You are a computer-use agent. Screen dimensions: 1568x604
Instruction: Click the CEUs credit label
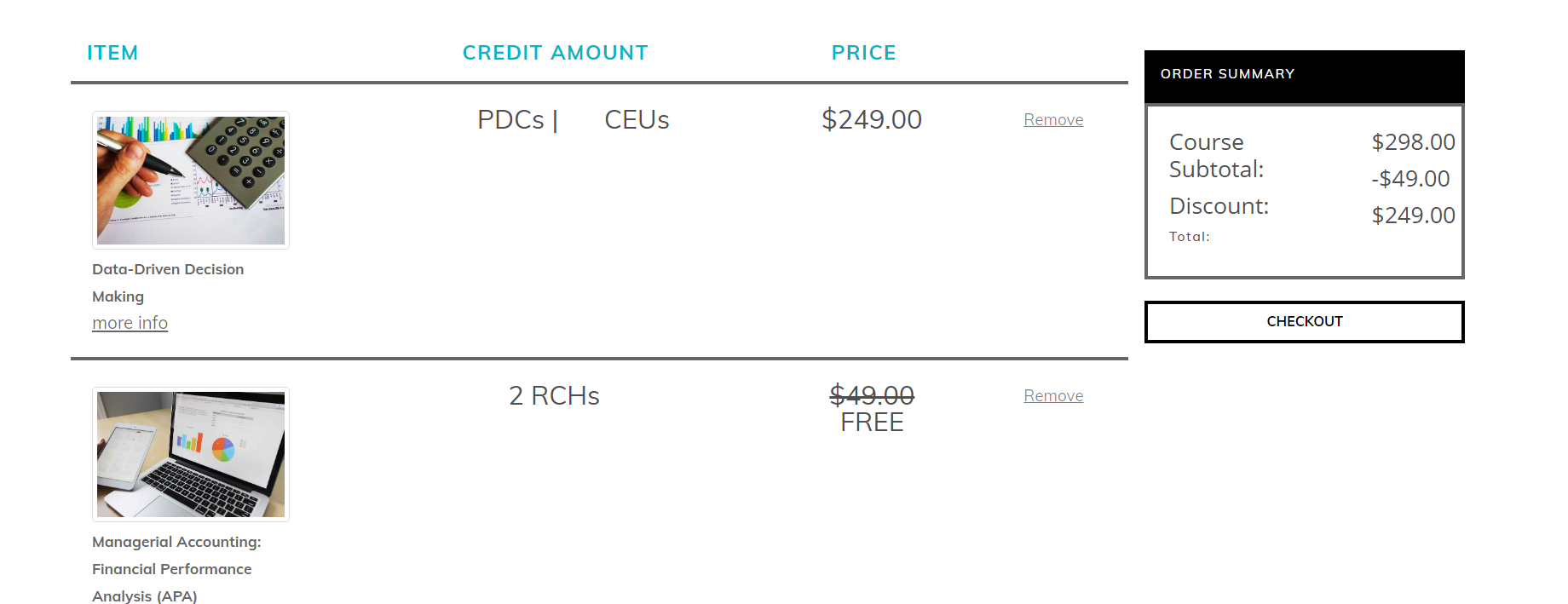pyautogui.click(x=637, y=120)
